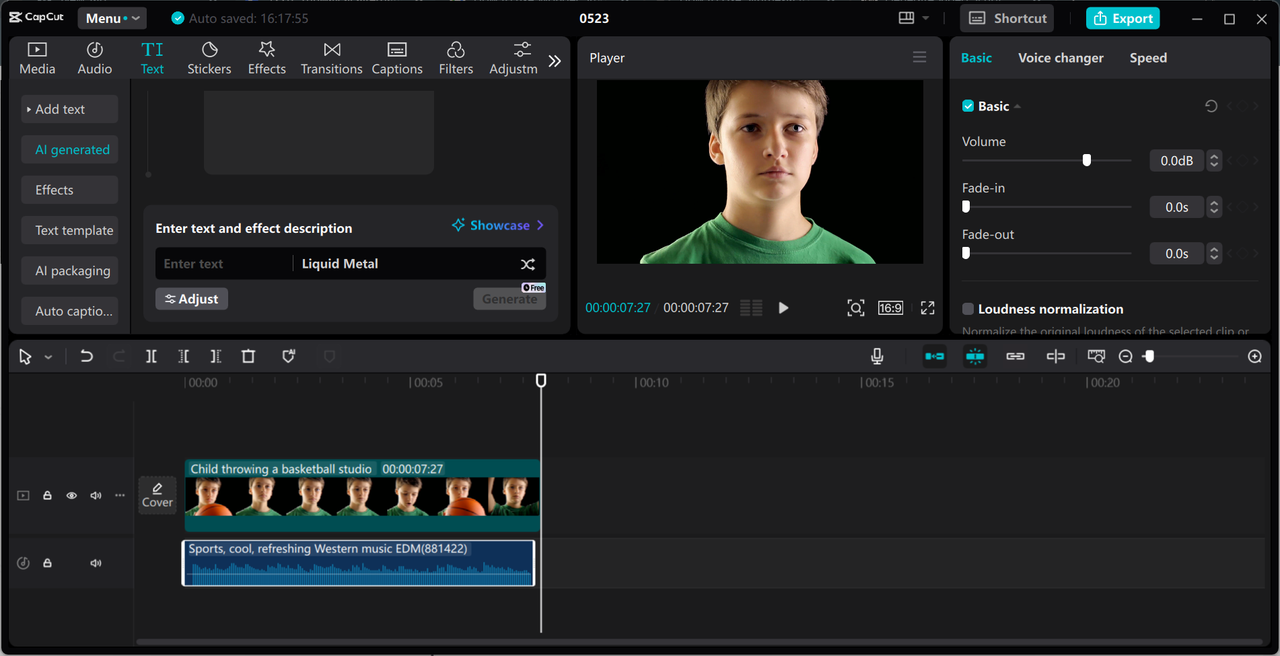The width and height of the screenshot is (1280, 656).
Task: Toggle main track magnet snapping
Action: pyautogui.click(x=934, y=356)
